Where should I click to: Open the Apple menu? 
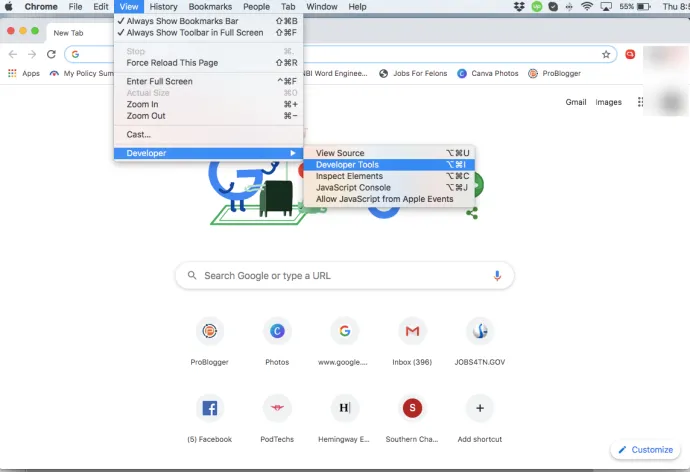pos(9,7)
